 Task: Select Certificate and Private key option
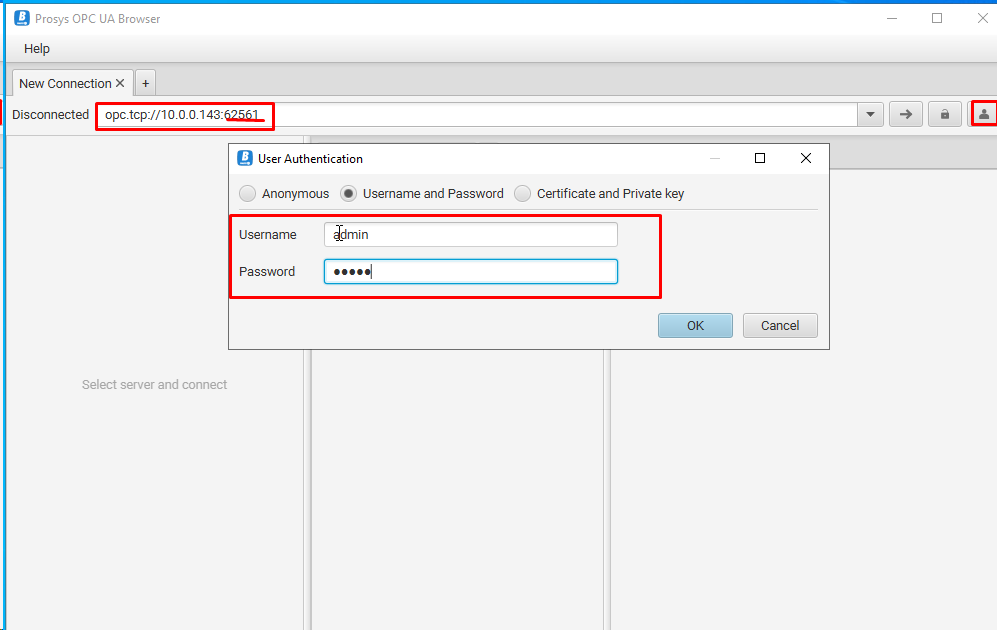522,194
